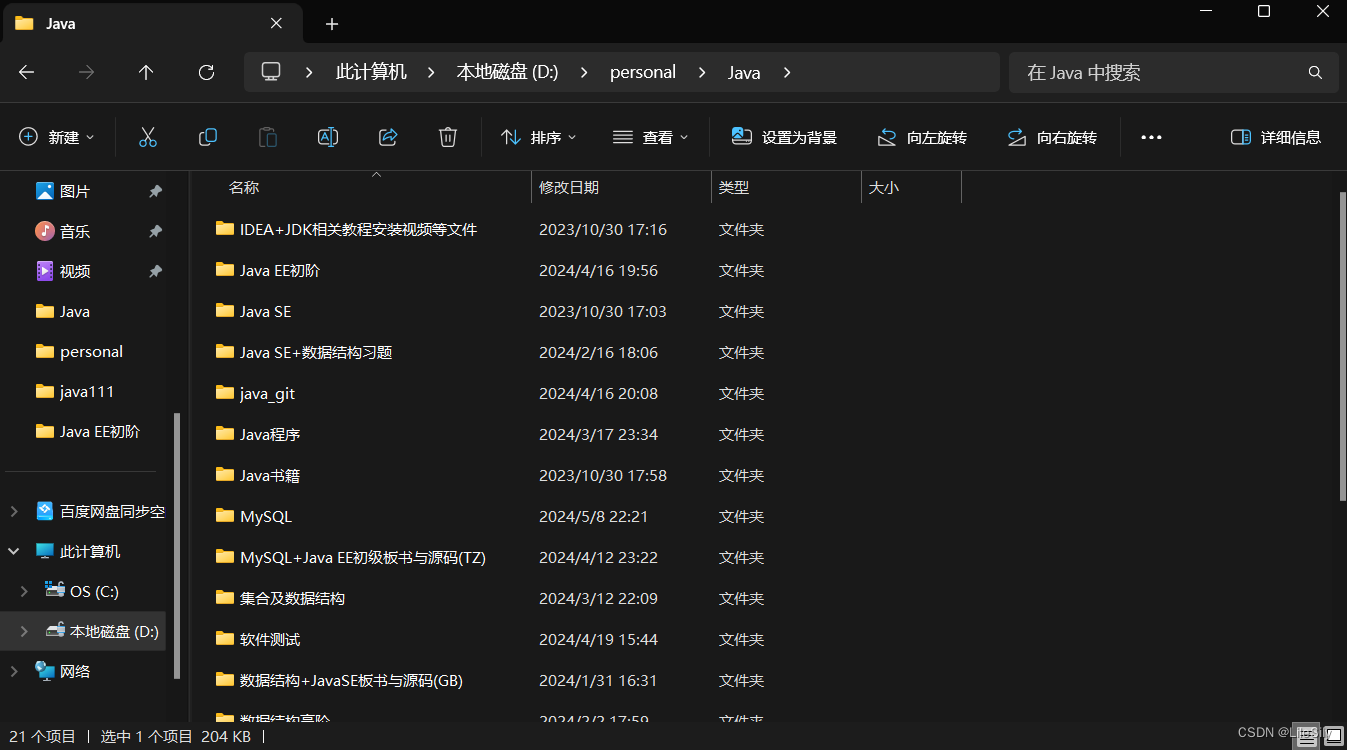Screen dimensions: 1347x750
Task: Click the Share icon in toolbar
Action: point(388,137)
